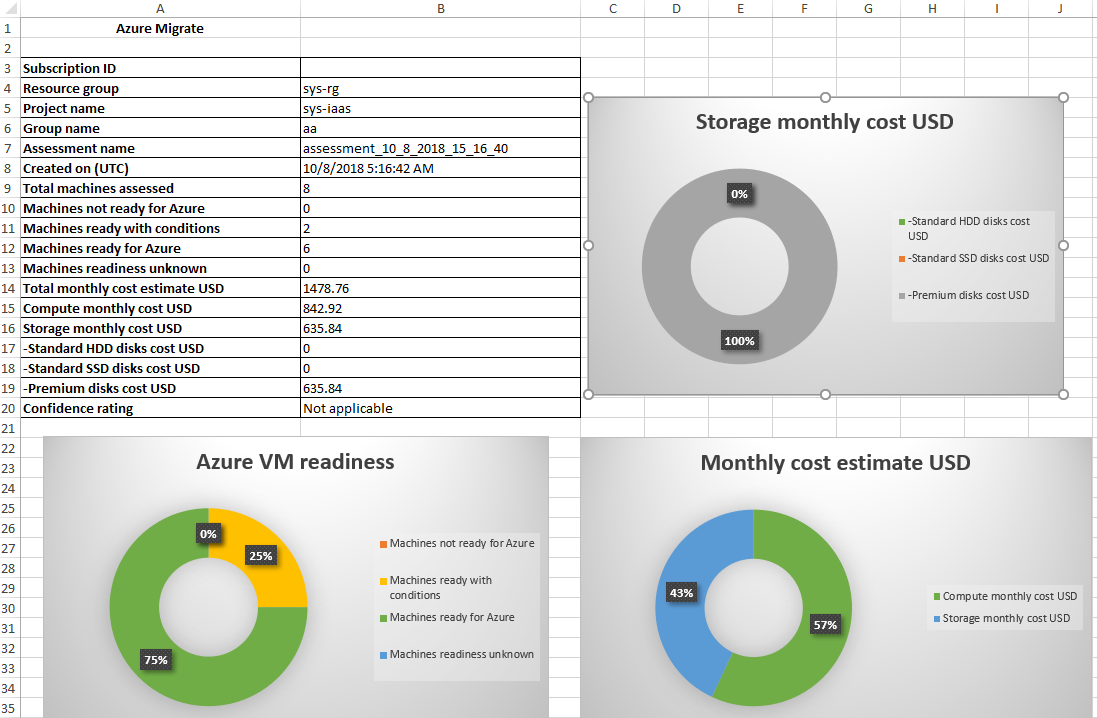The image size is (1097, 718).
Task: Select the 10/8/2018 5:16:42 AM cell
Action: coord(440,169)
